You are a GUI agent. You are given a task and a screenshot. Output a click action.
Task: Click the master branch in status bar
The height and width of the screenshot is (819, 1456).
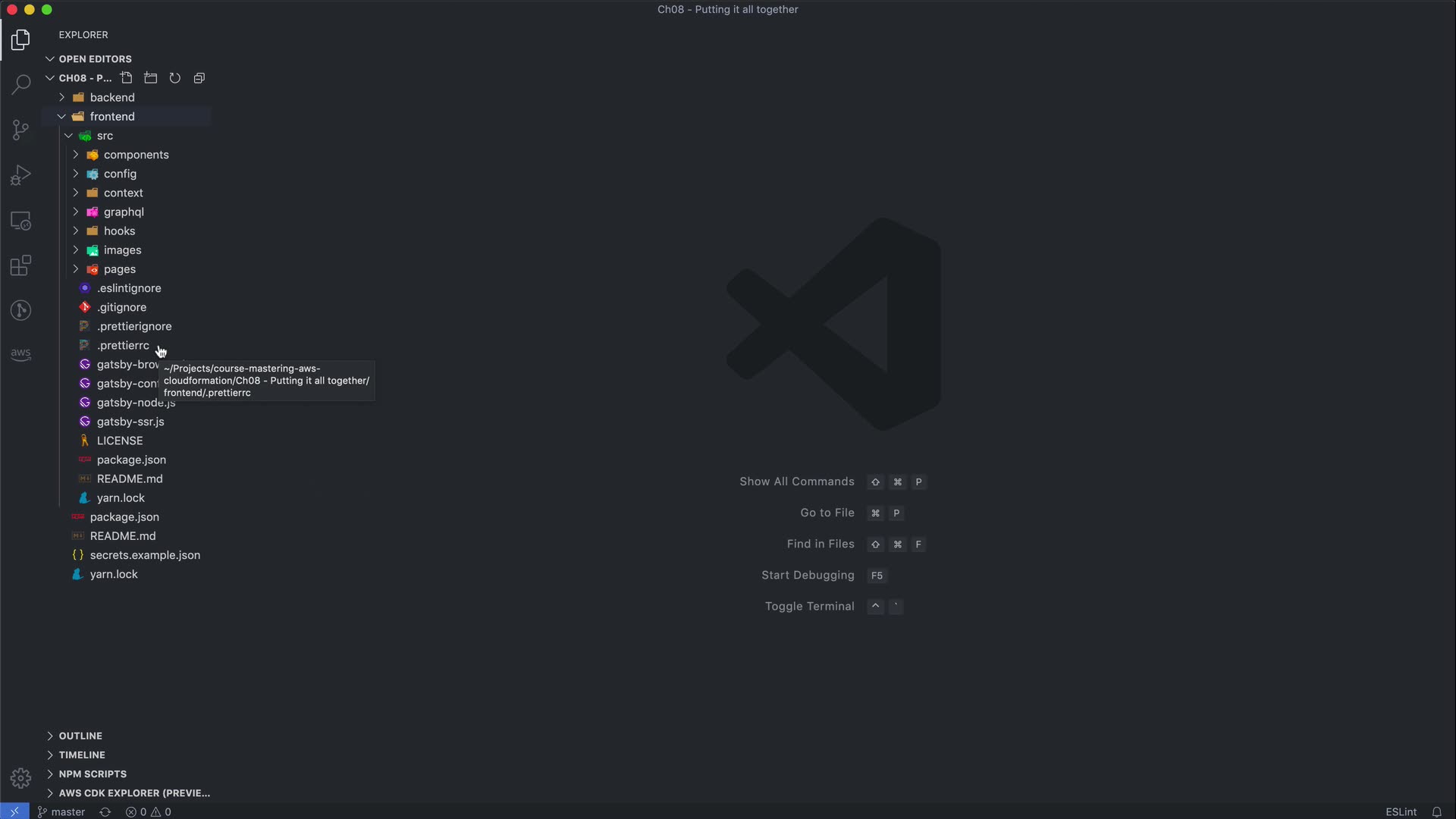point(61,811)
